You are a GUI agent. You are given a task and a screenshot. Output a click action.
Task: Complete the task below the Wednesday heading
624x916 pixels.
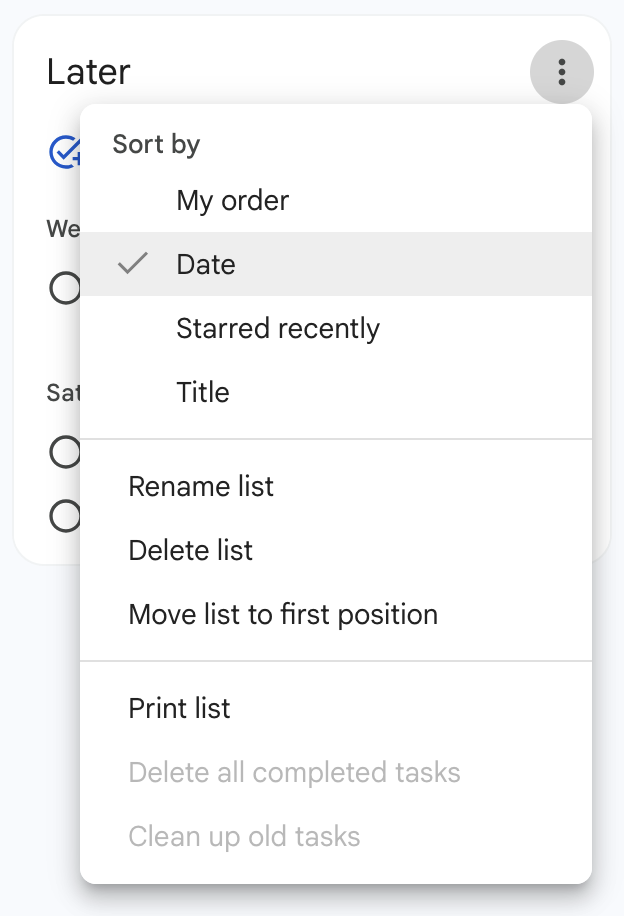65,288
